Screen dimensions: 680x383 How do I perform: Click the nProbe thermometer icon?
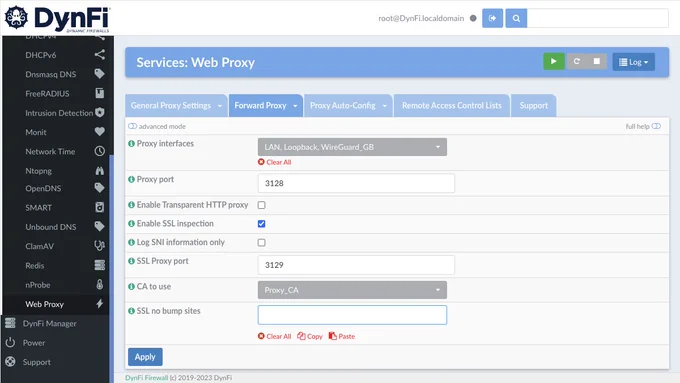[99, 285]
